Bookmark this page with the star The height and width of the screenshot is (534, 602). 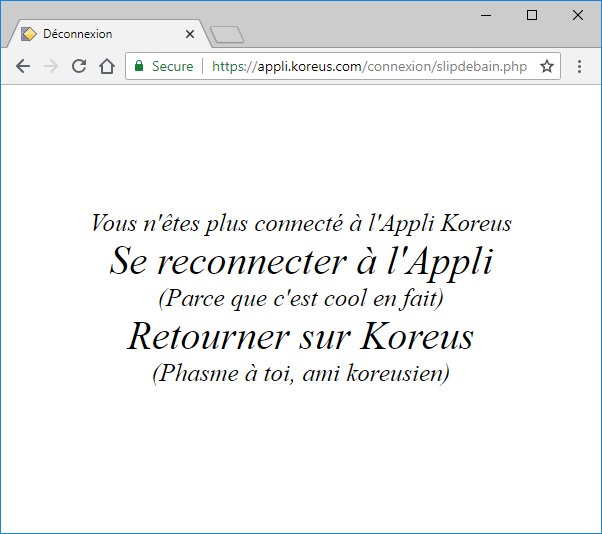coord(547,66)
